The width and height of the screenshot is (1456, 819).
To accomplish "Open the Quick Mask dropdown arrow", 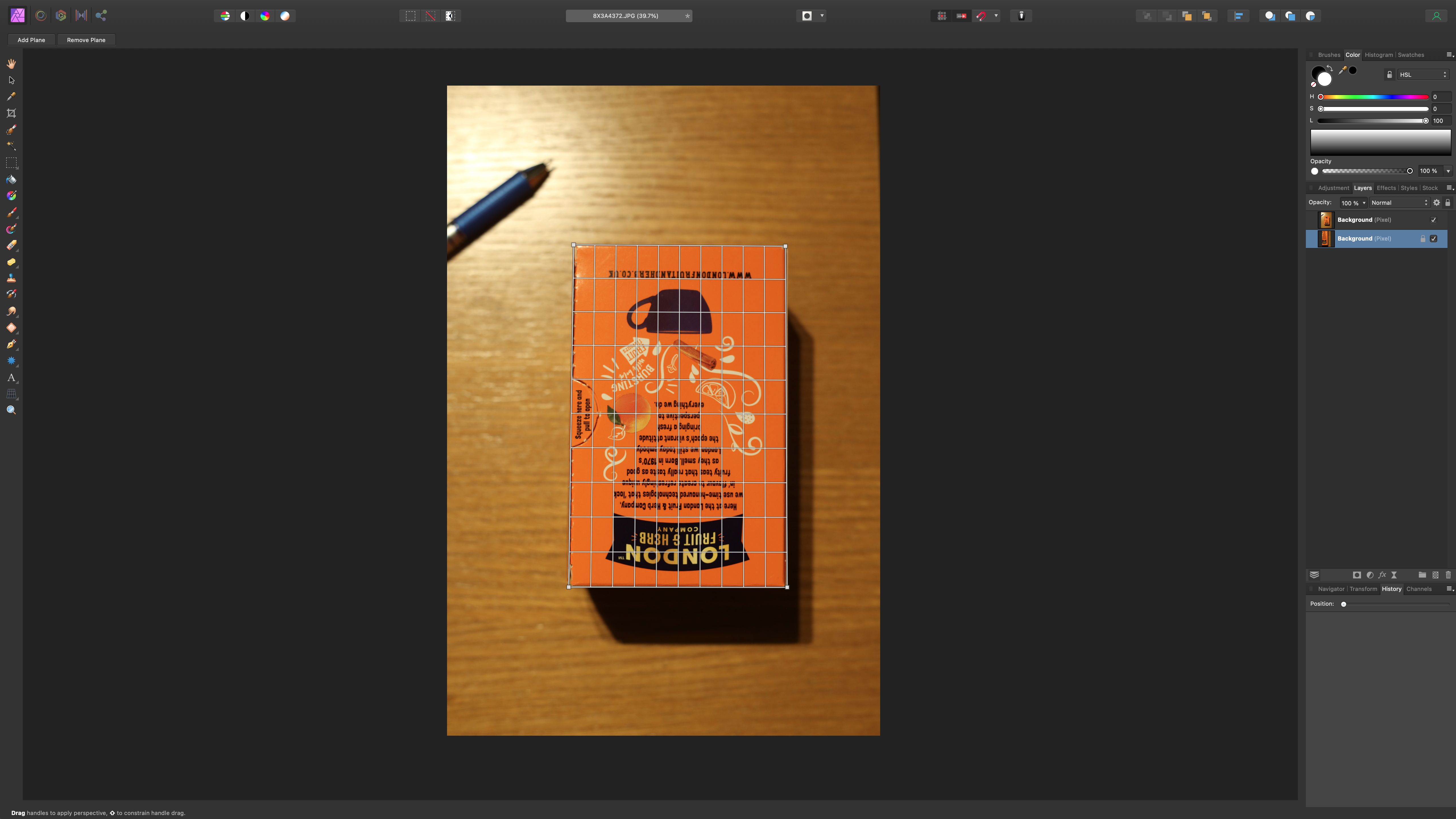I will pos(822,16).
